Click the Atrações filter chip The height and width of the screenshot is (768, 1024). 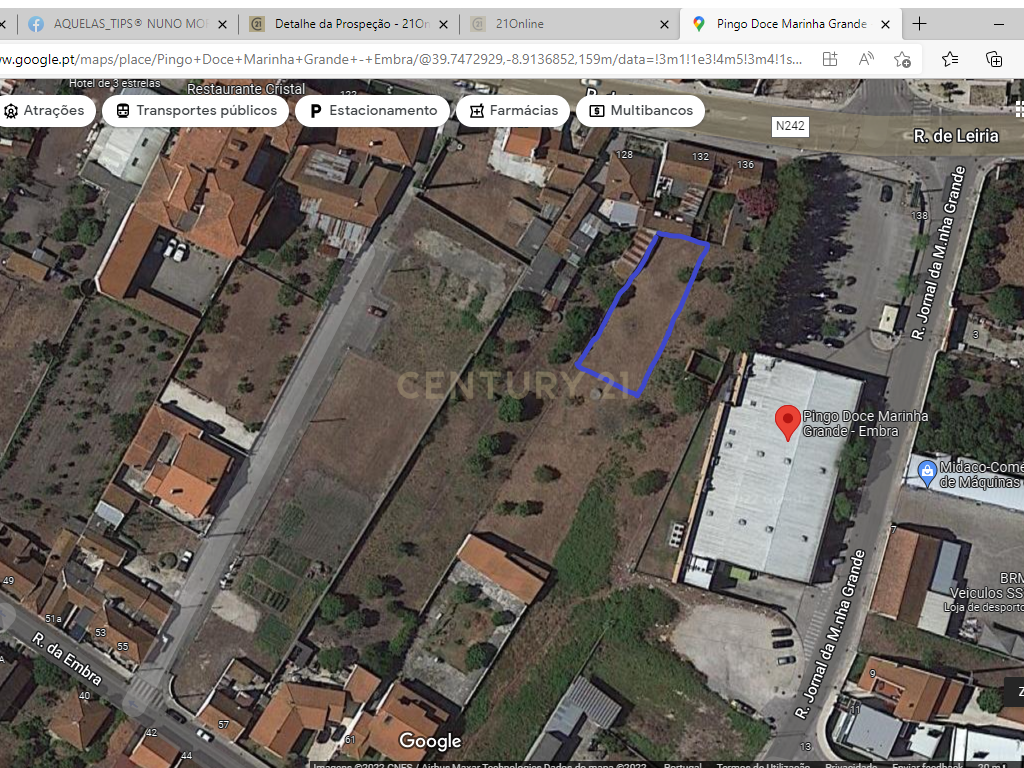[46, 110]
